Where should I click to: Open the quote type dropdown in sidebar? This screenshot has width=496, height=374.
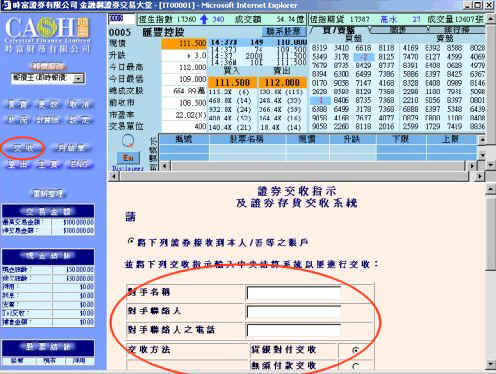[79, 78]
